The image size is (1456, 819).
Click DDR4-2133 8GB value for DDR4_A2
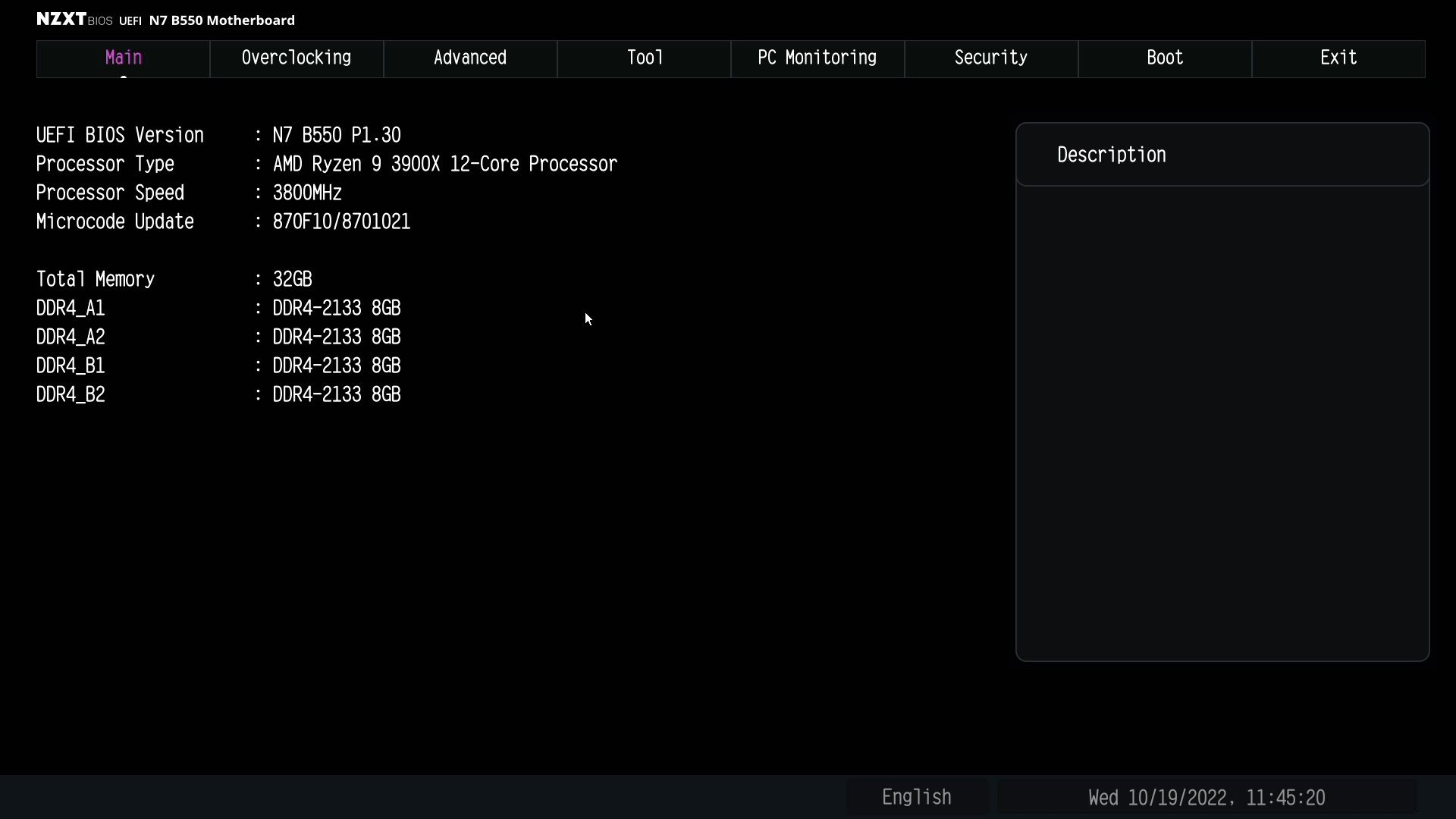[x=337, y=337]
